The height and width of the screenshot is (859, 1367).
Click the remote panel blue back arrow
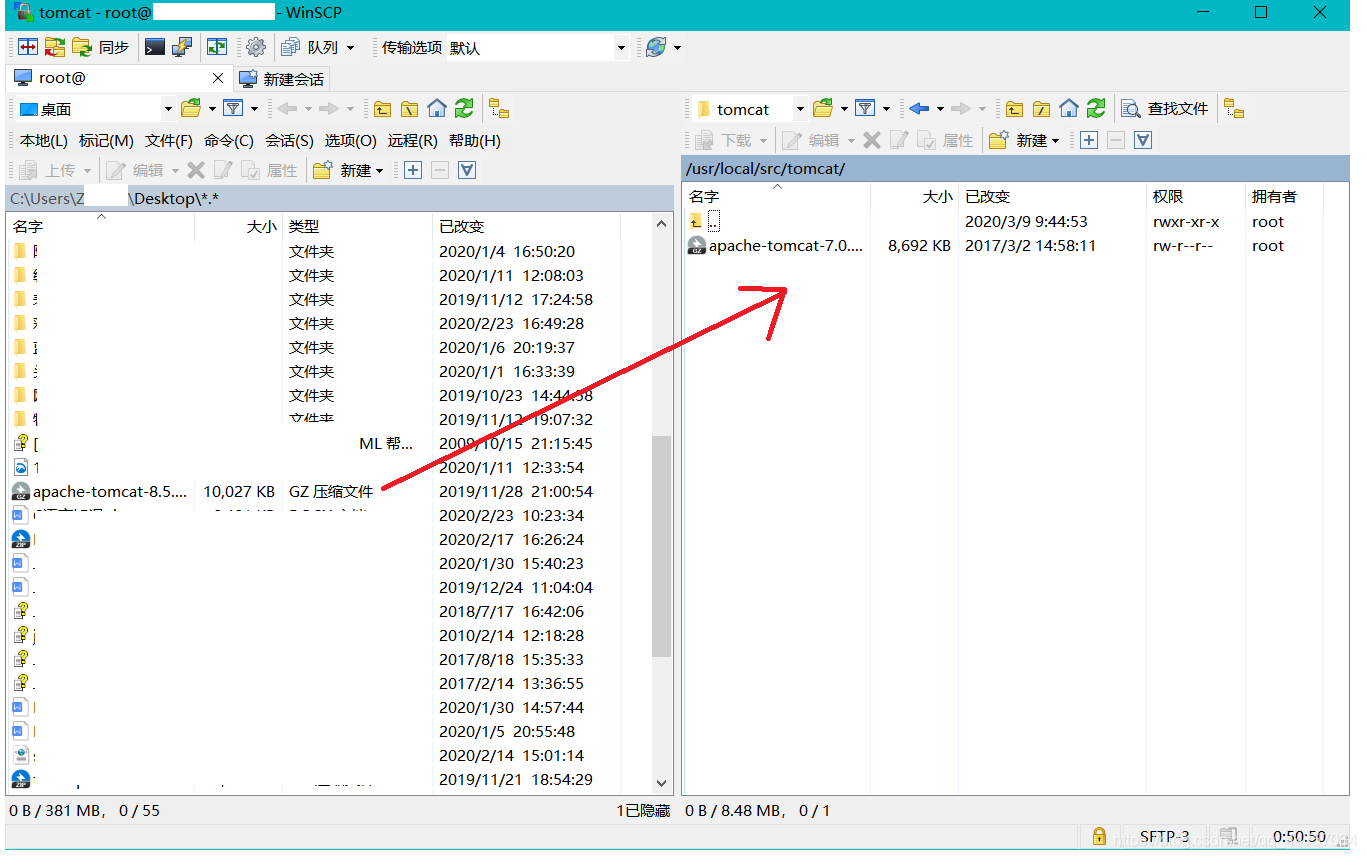pyautogui.click(x=920, y=108)
